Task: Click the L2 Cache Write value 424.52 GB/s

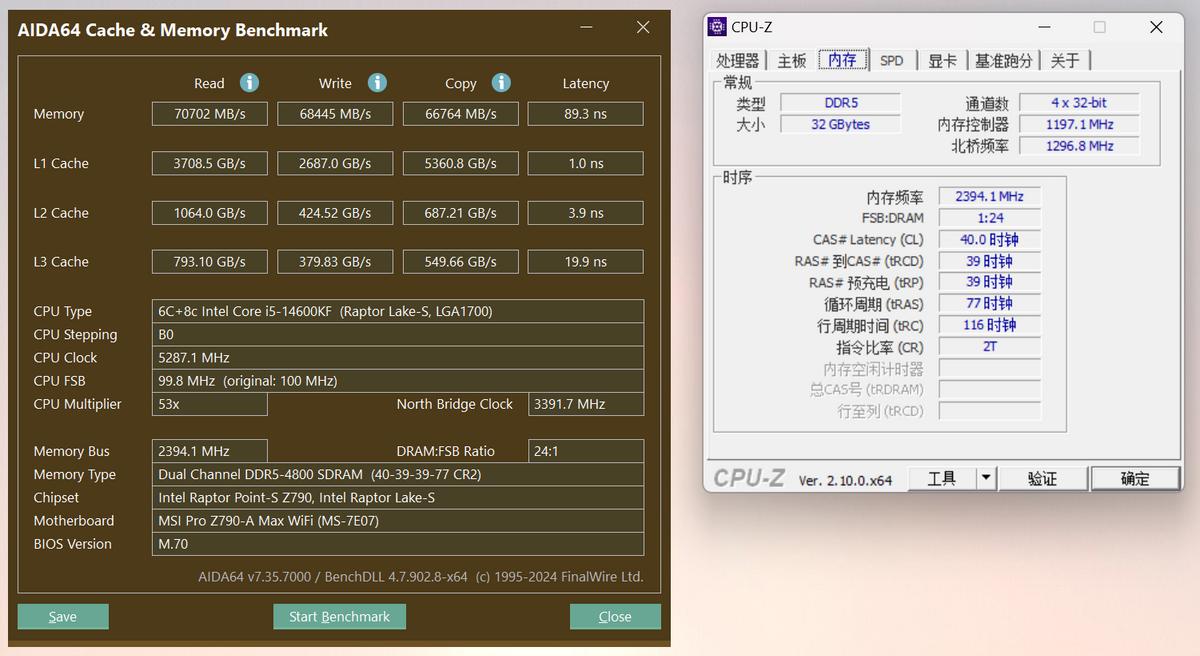Action: (x=335, y=213)
